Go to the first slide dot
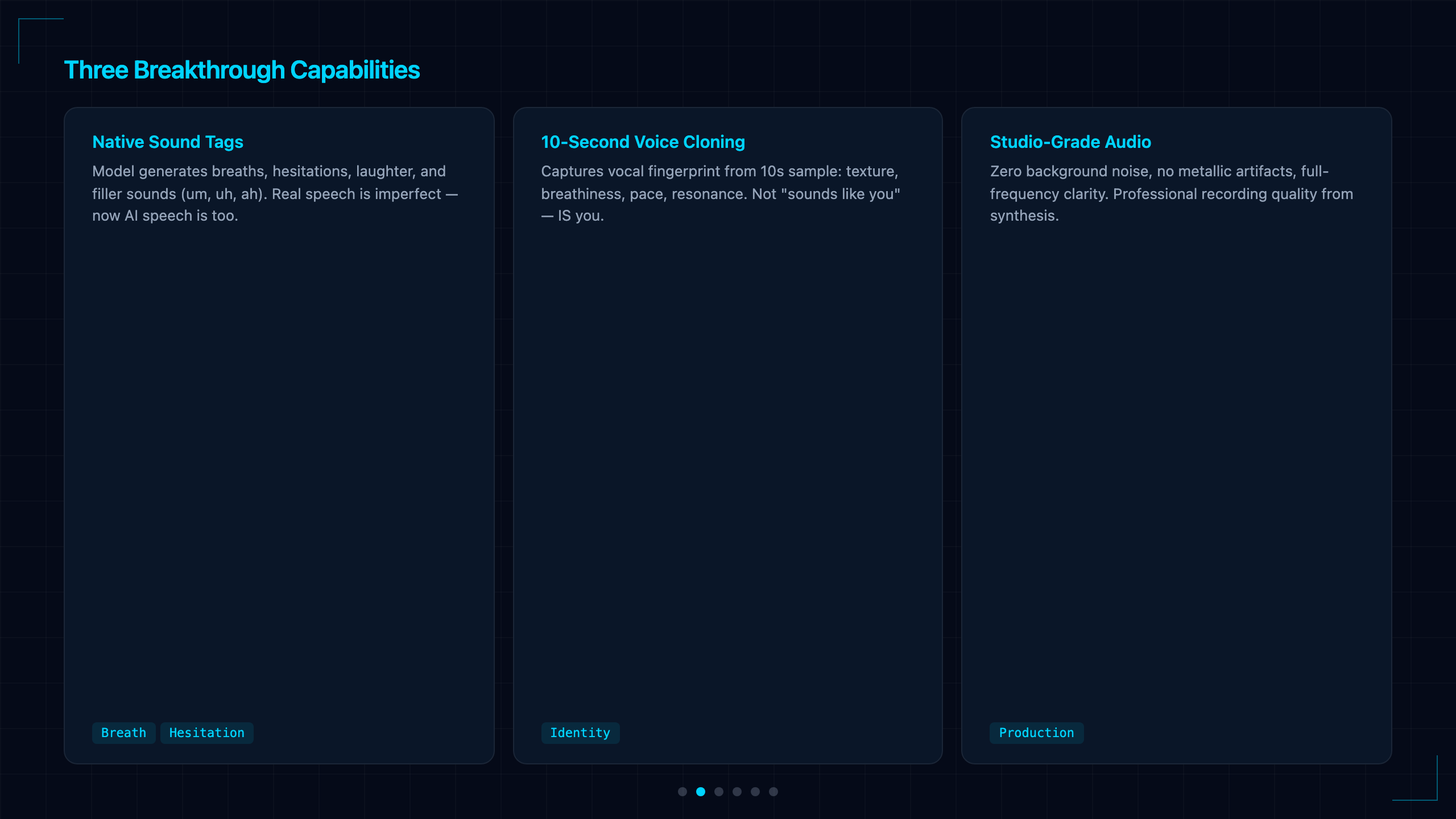 682,792
